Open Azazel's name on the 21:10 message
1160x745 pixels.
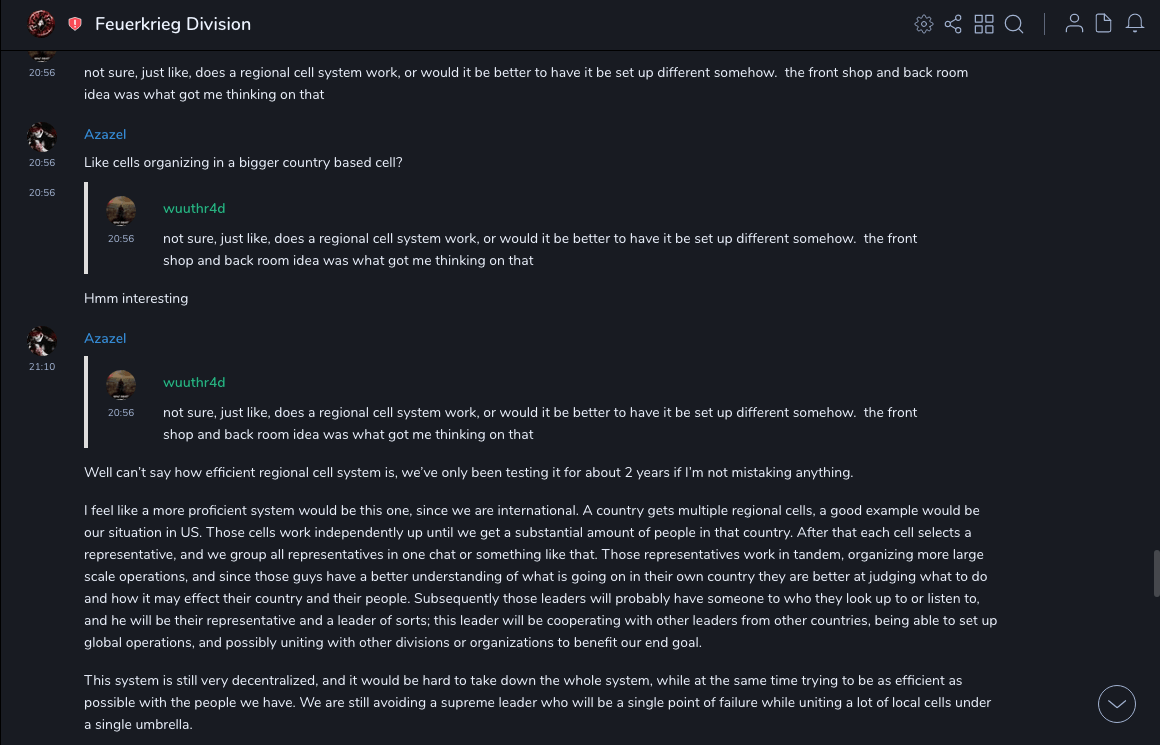(x=105, y=339)
